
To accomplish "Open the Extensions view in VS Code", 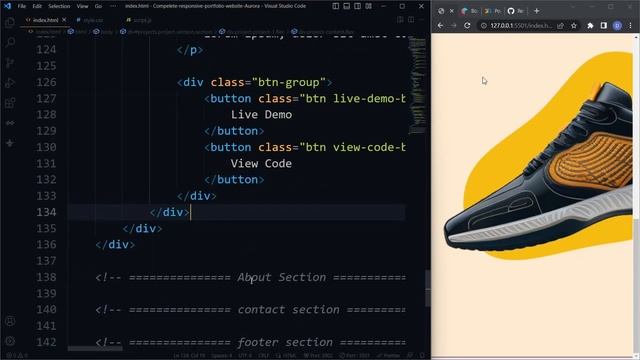I will [x=10, y=102].
